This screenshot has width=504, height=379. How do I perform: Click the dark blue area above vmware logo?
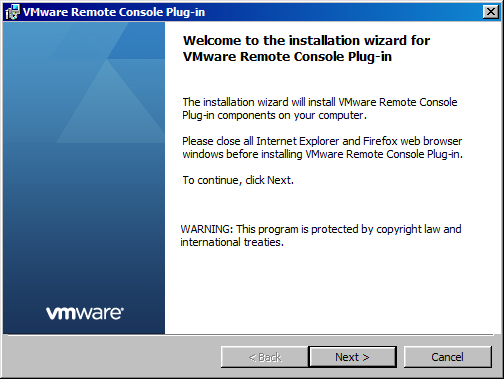click(x=84, y=250)
